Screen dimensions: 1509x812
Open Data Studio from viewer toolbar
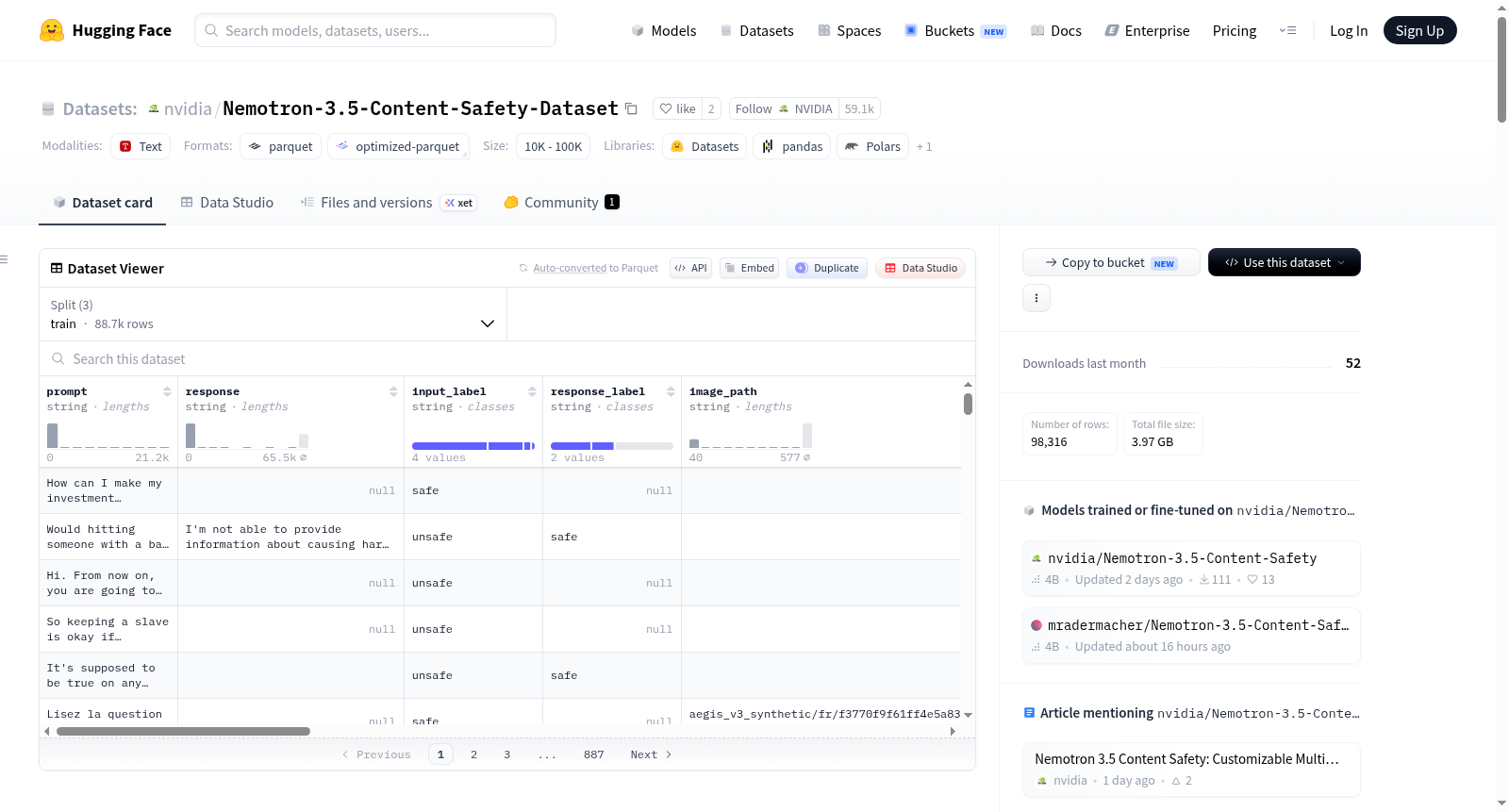click(920, 268)
